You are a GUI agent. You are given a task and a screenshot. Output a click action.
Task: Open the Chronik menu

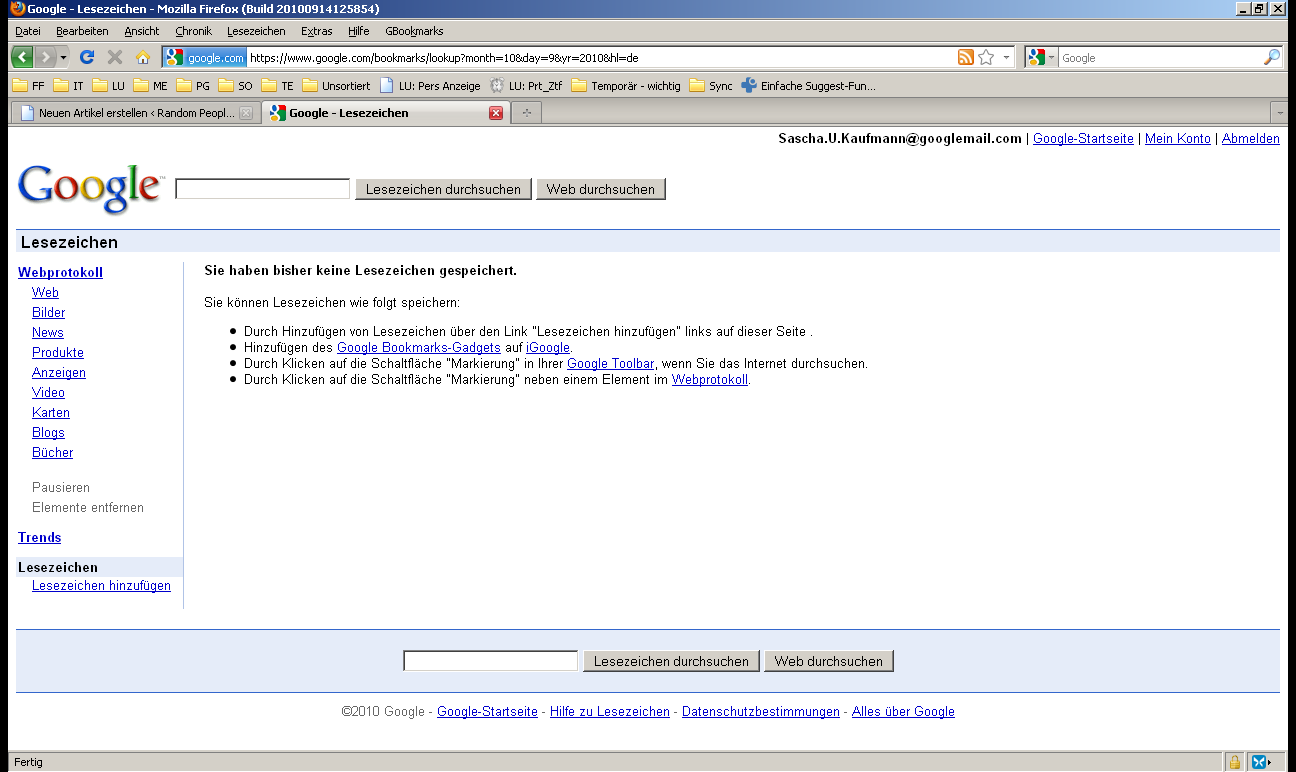194,31
